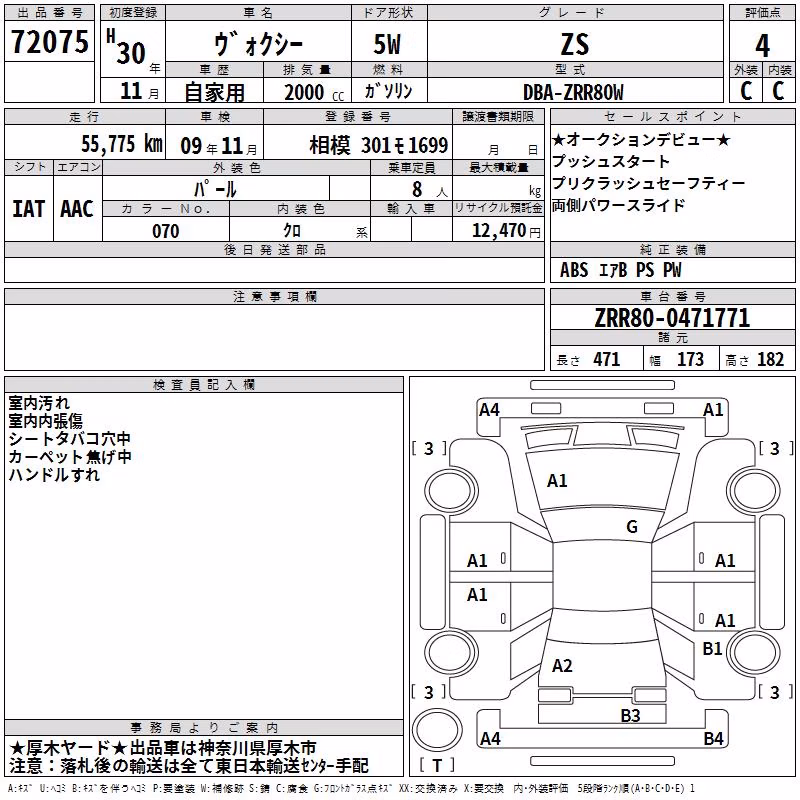Click the air conditioner value AAC

coord(77,209)
